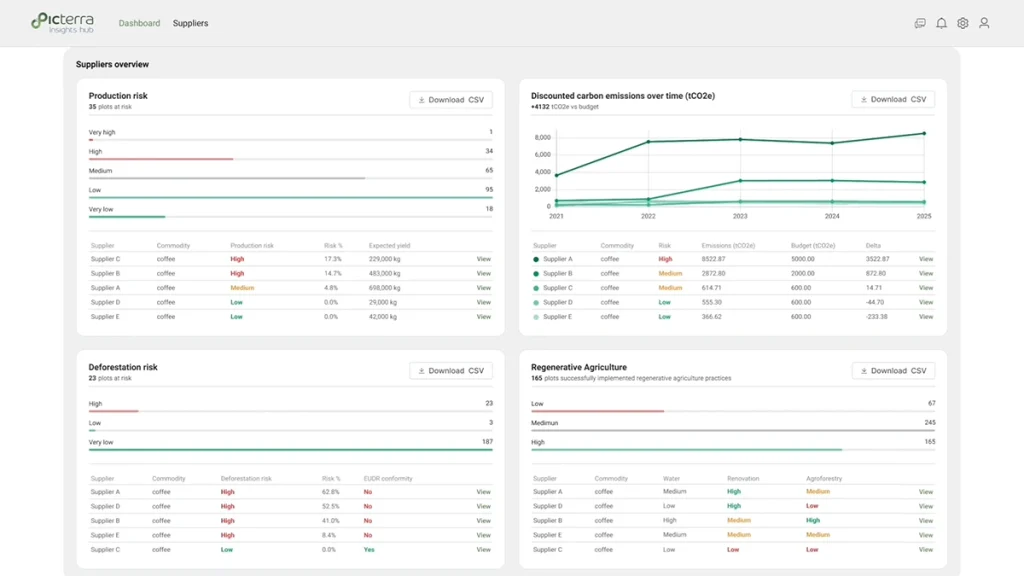Click the 'Very high' production risk row
1024x576 pixels.
point(291,135)
